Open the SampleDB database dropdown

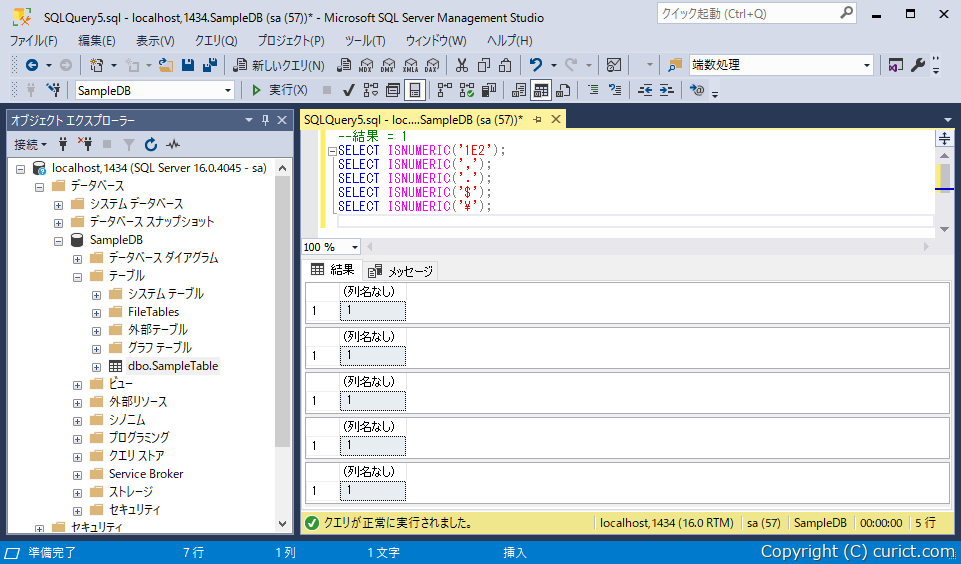tap(228, 91)
